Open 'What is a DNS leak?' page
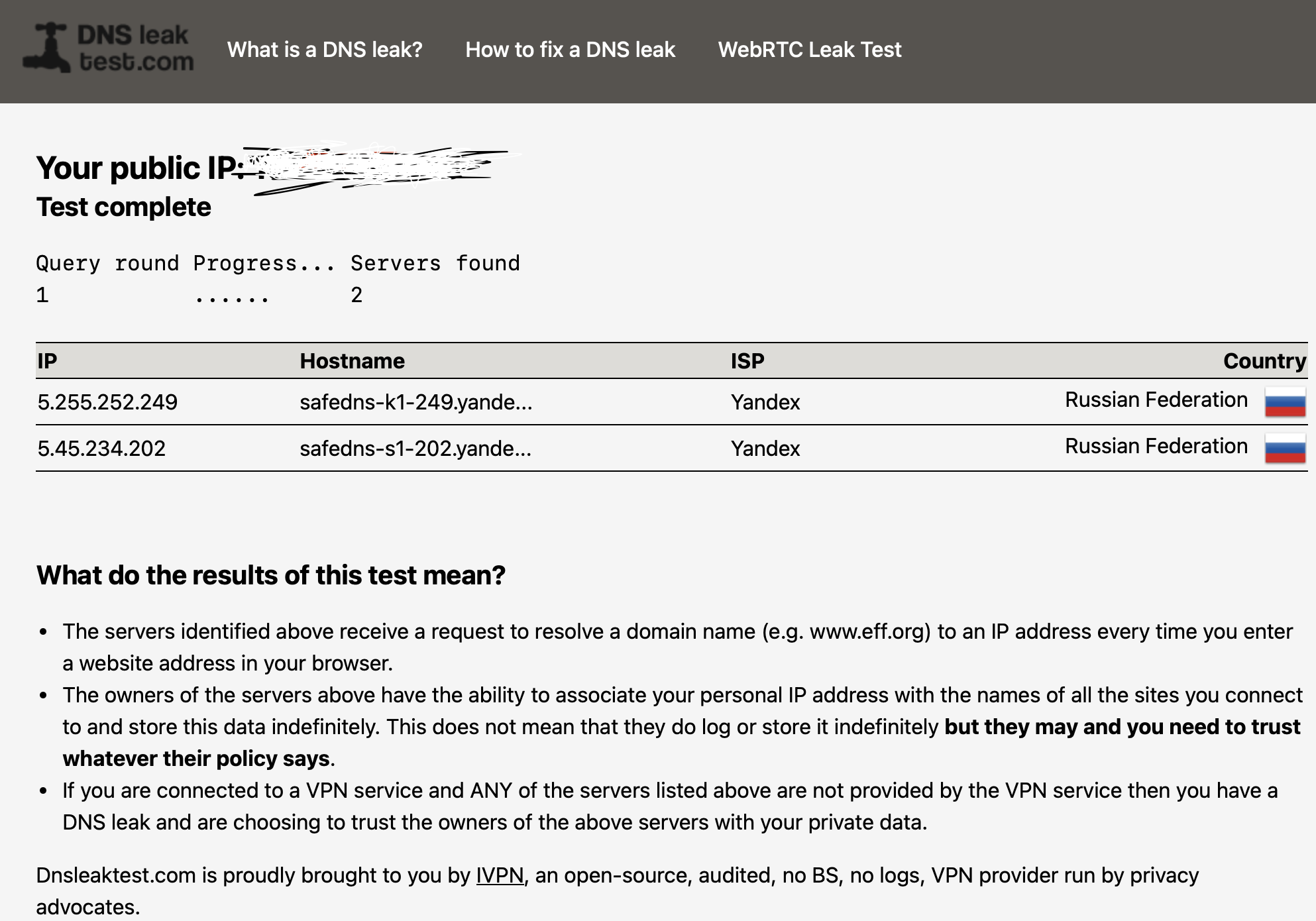The height and width of the screenshot is (921, 1316). click(x=325, y=50)
